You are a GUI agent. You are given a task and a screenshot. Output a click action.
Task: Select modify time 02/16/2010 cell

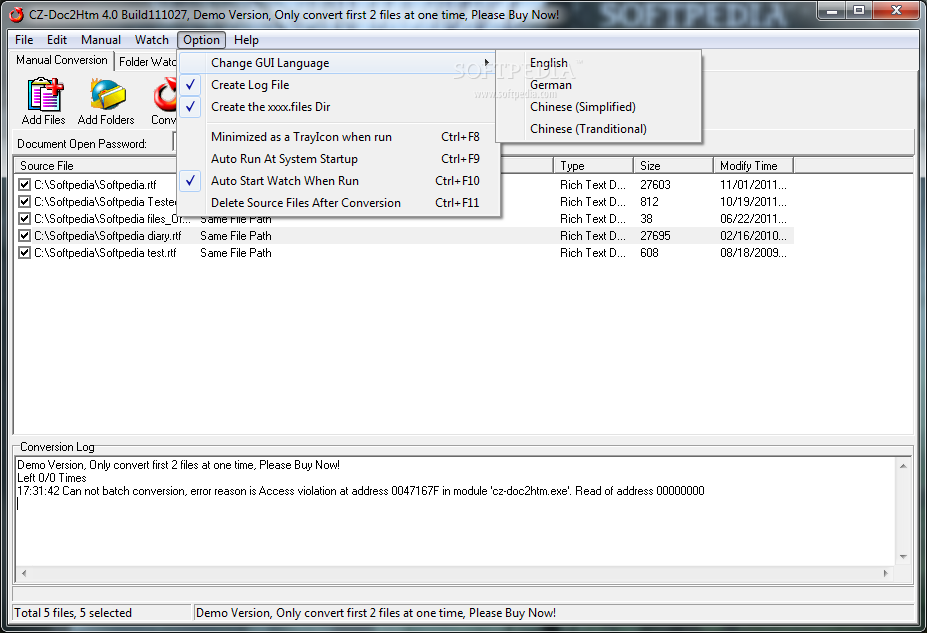click(x=753, y=236)
